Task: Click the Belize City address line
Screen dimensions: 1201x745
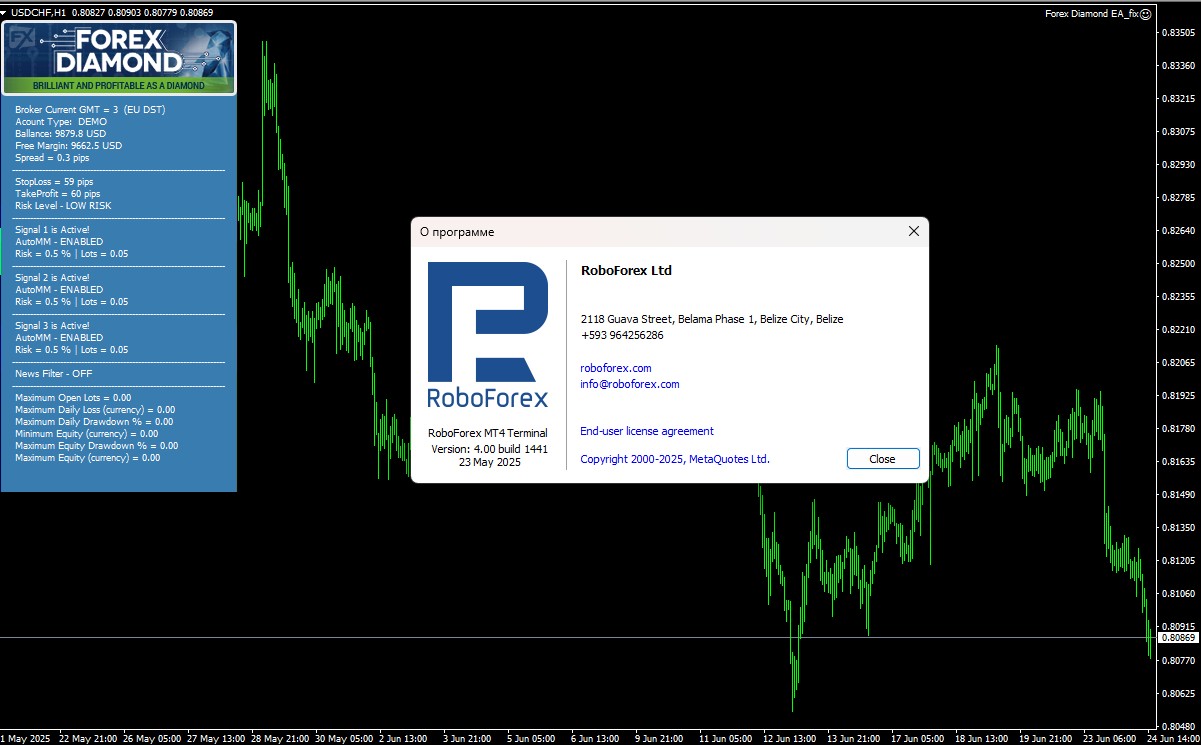Action: 712,319
